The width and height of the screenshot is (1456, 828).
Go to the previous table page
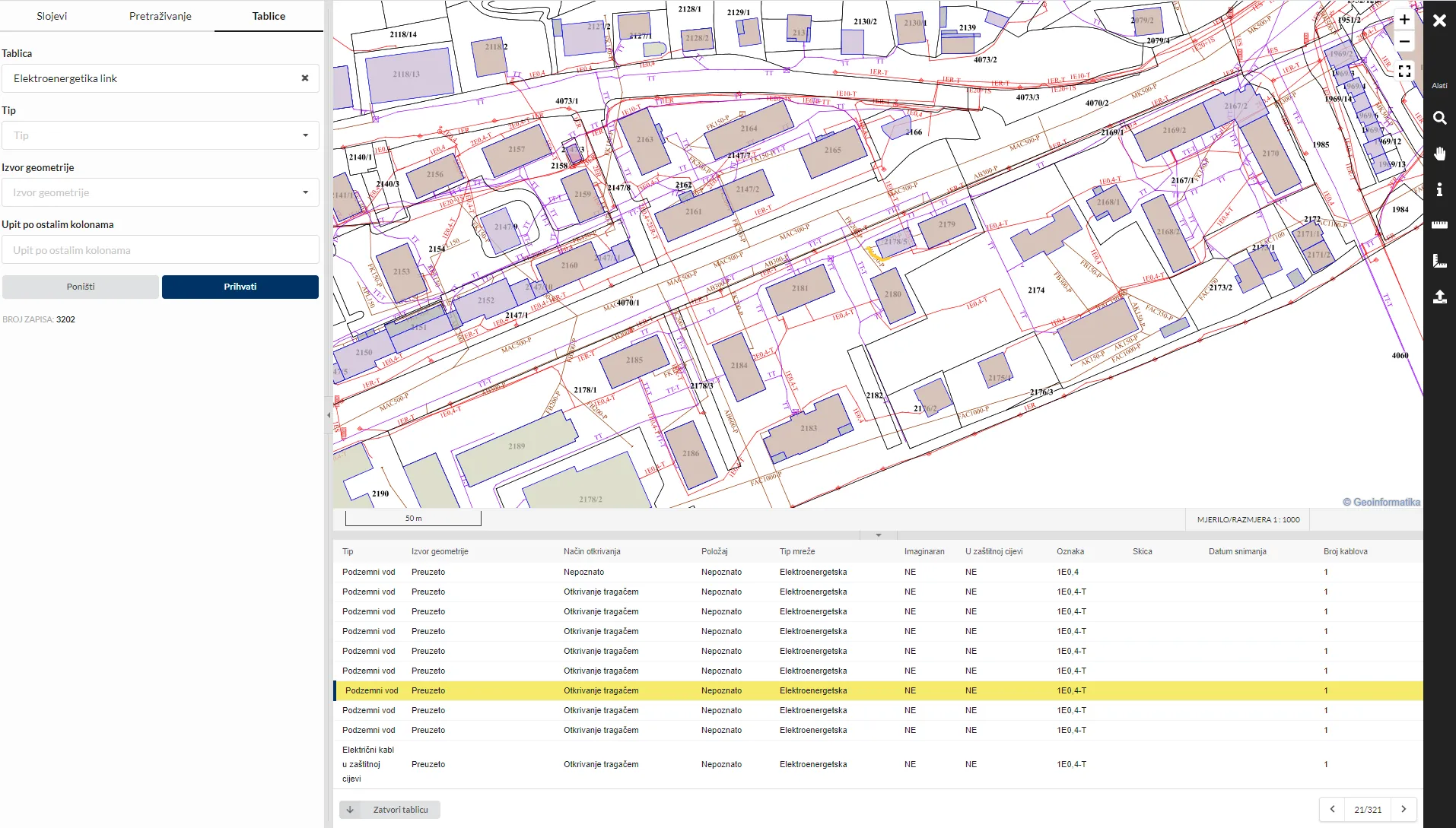tap(1332, 809)
